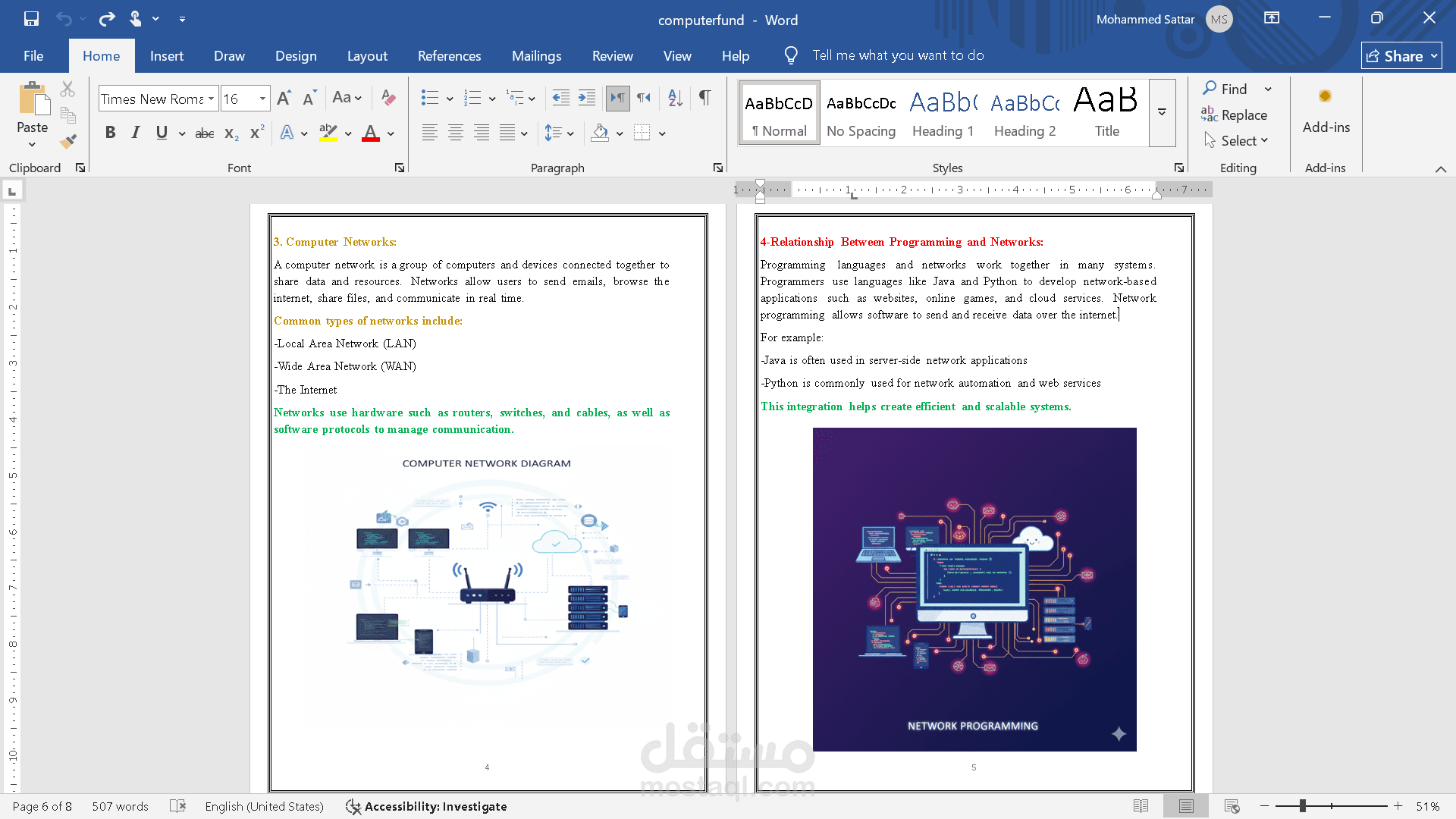Open the font name dropdown

(x=212, y=99)
